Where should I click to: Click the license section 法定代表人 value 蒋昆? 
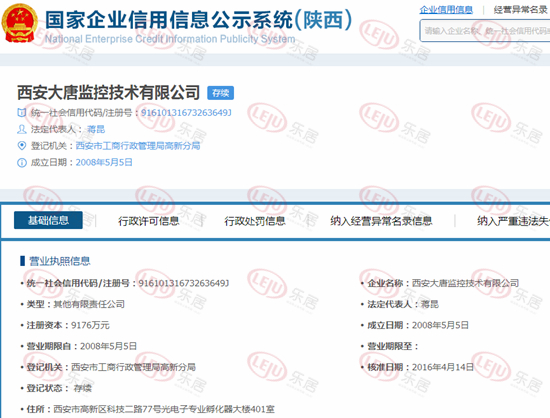(430, 304)
